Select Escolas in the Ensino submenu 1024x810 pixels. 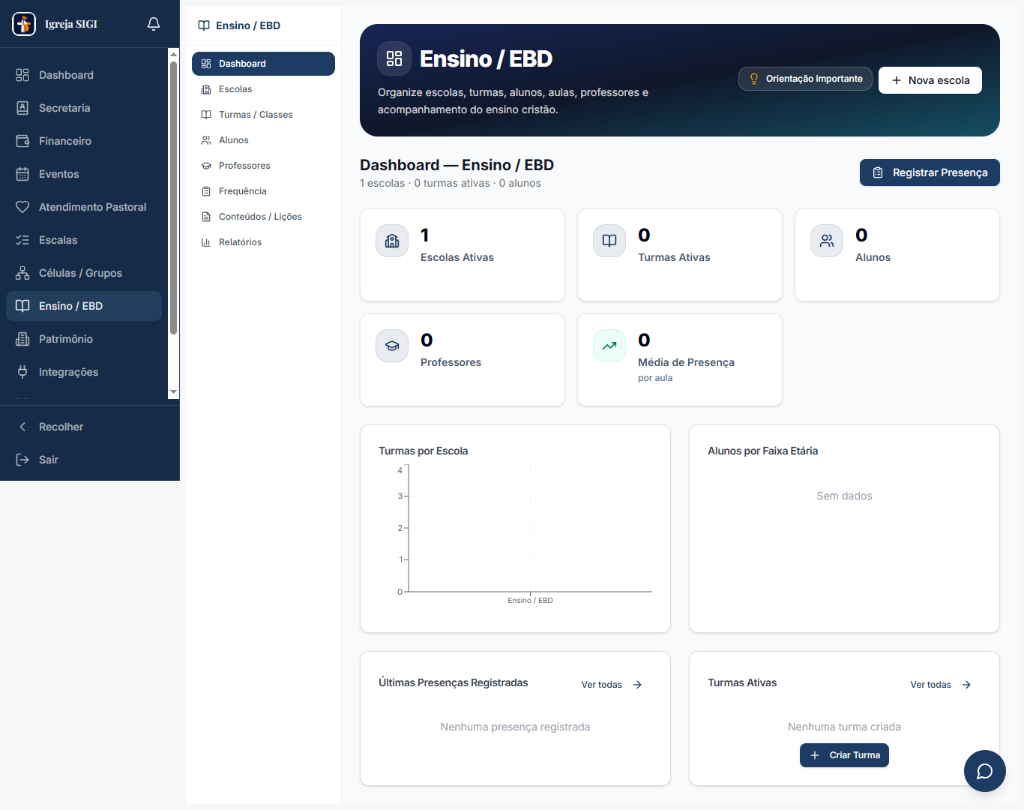tap(263, 89)
